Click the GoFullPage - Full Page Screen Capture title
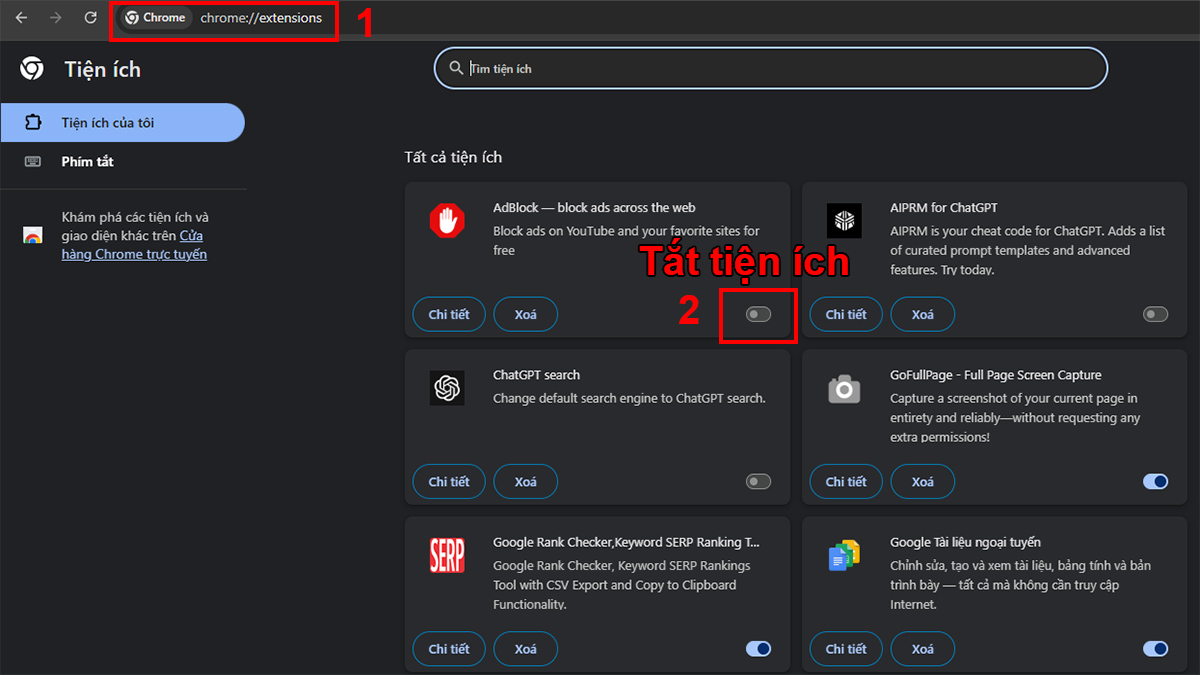1200x675 pixels. coord(996,375)
